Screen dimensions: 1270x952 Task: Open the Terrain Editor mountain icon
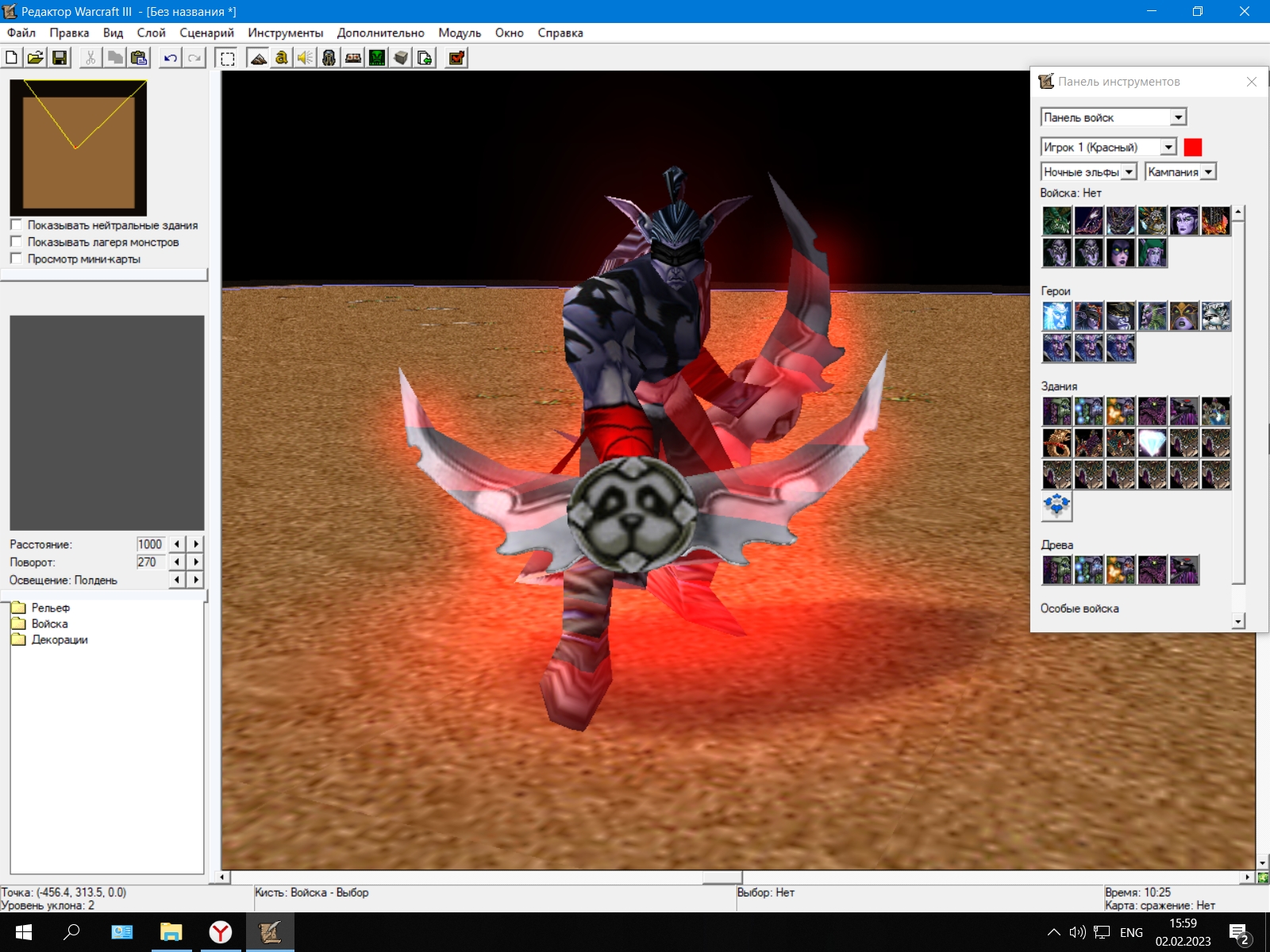(258, 58)
